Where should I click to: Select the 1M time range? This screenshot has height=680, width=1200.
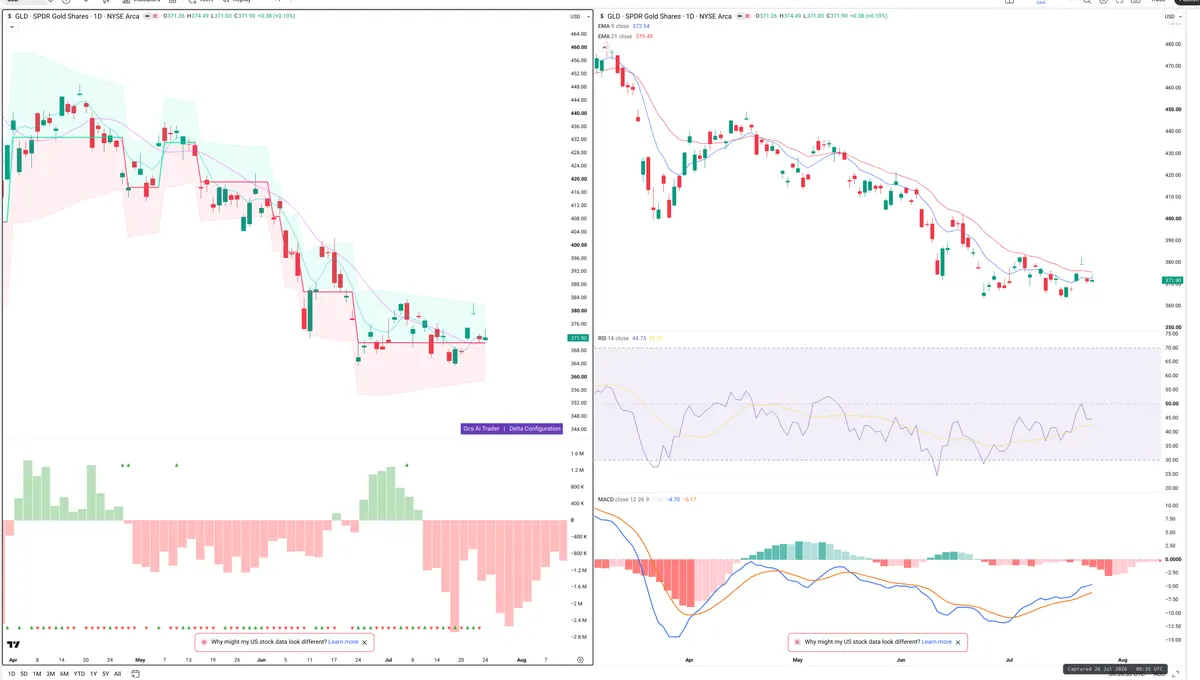37,674
